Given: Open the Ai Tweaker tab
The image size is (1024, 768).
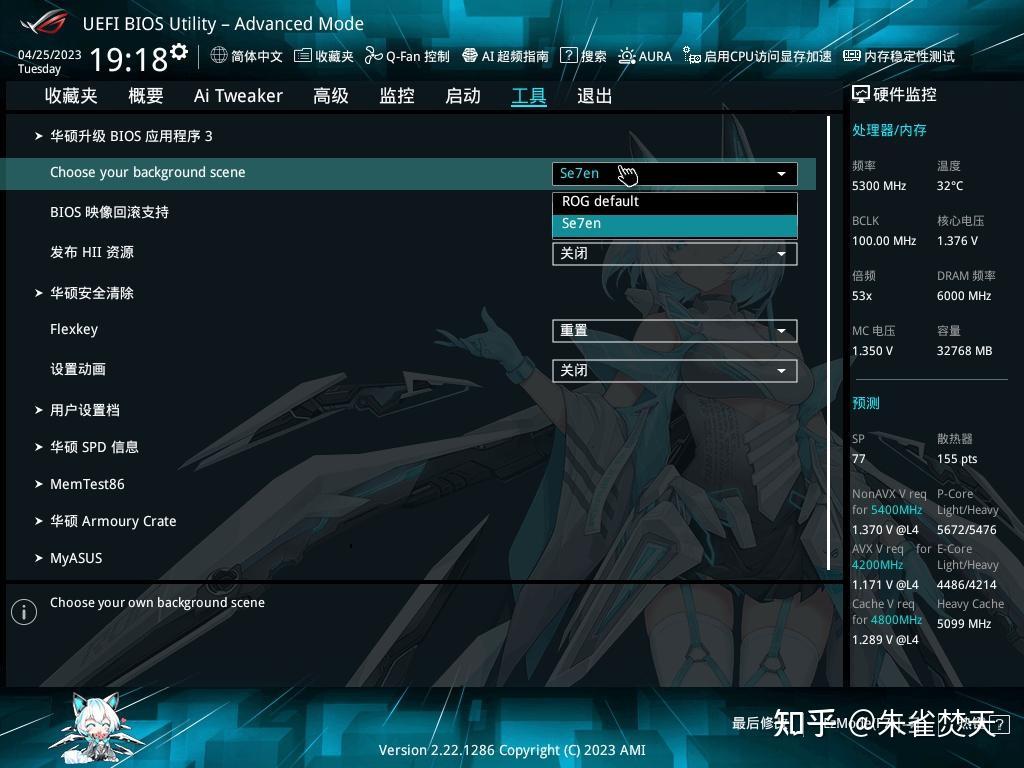Looking at the screenshot, I should [x=238, y=96].
